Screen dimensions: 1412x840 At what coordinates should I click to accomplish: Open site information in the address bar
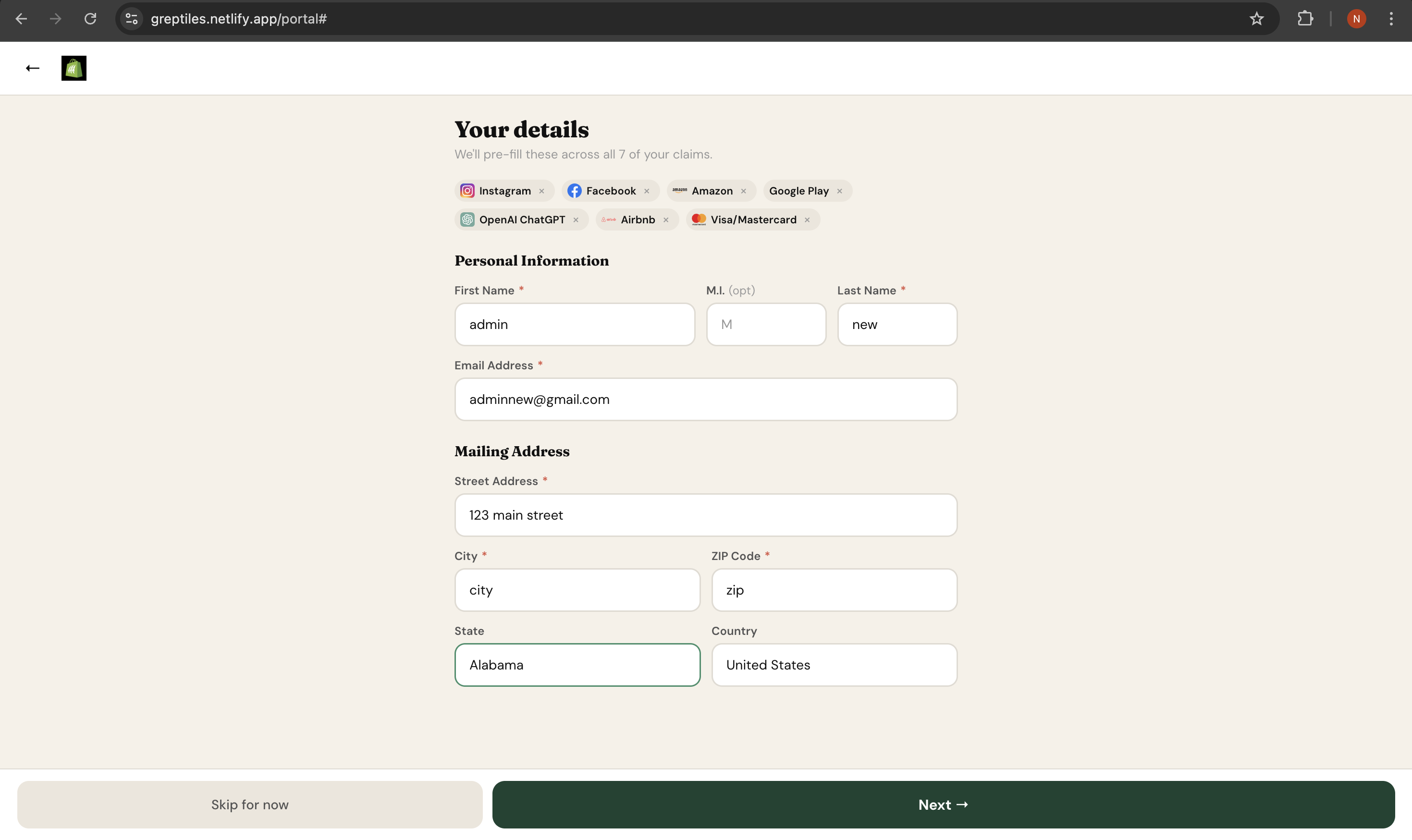[x=131, y=18]
